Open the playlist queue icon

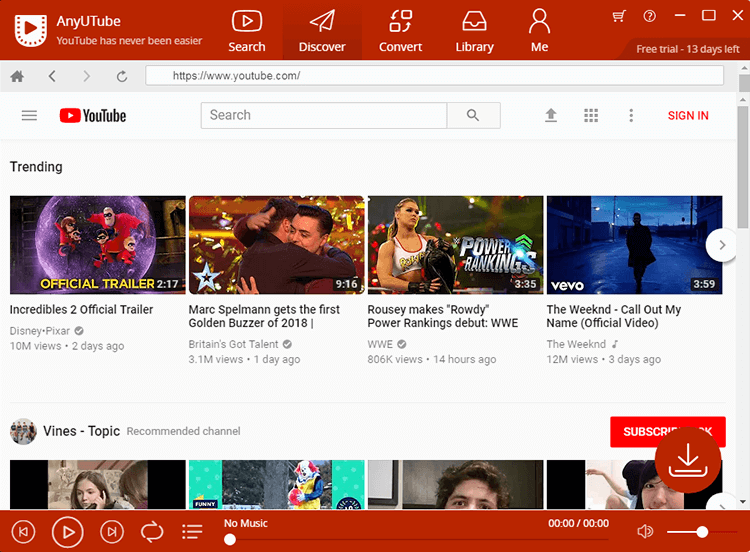pos(192,531)
